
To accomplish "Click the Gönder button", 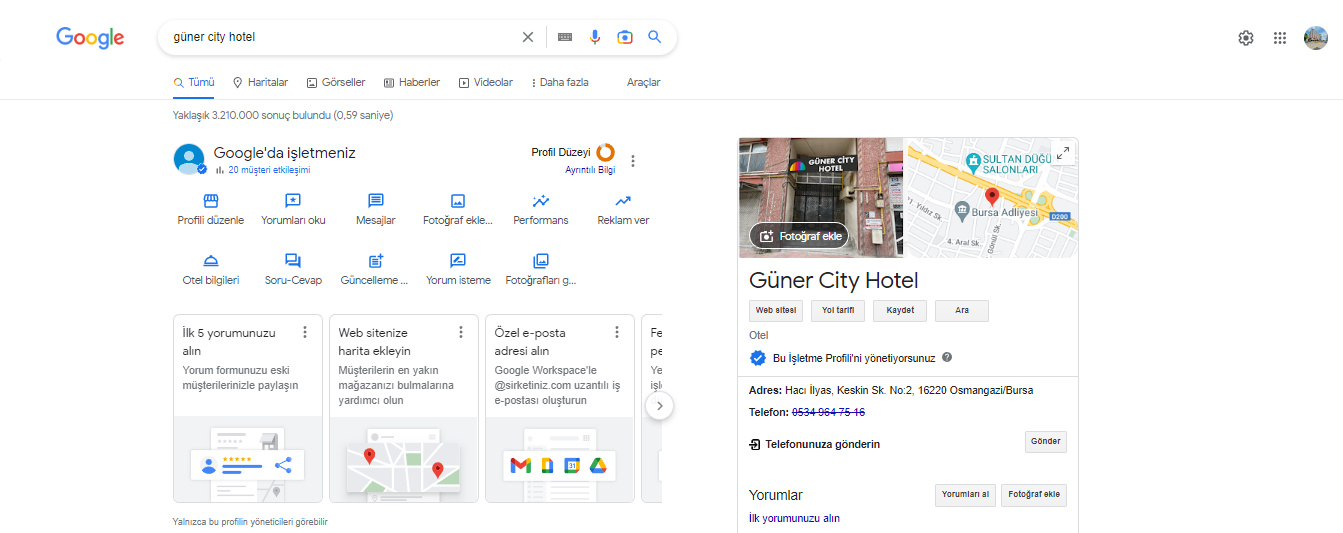I will 1046,442.
